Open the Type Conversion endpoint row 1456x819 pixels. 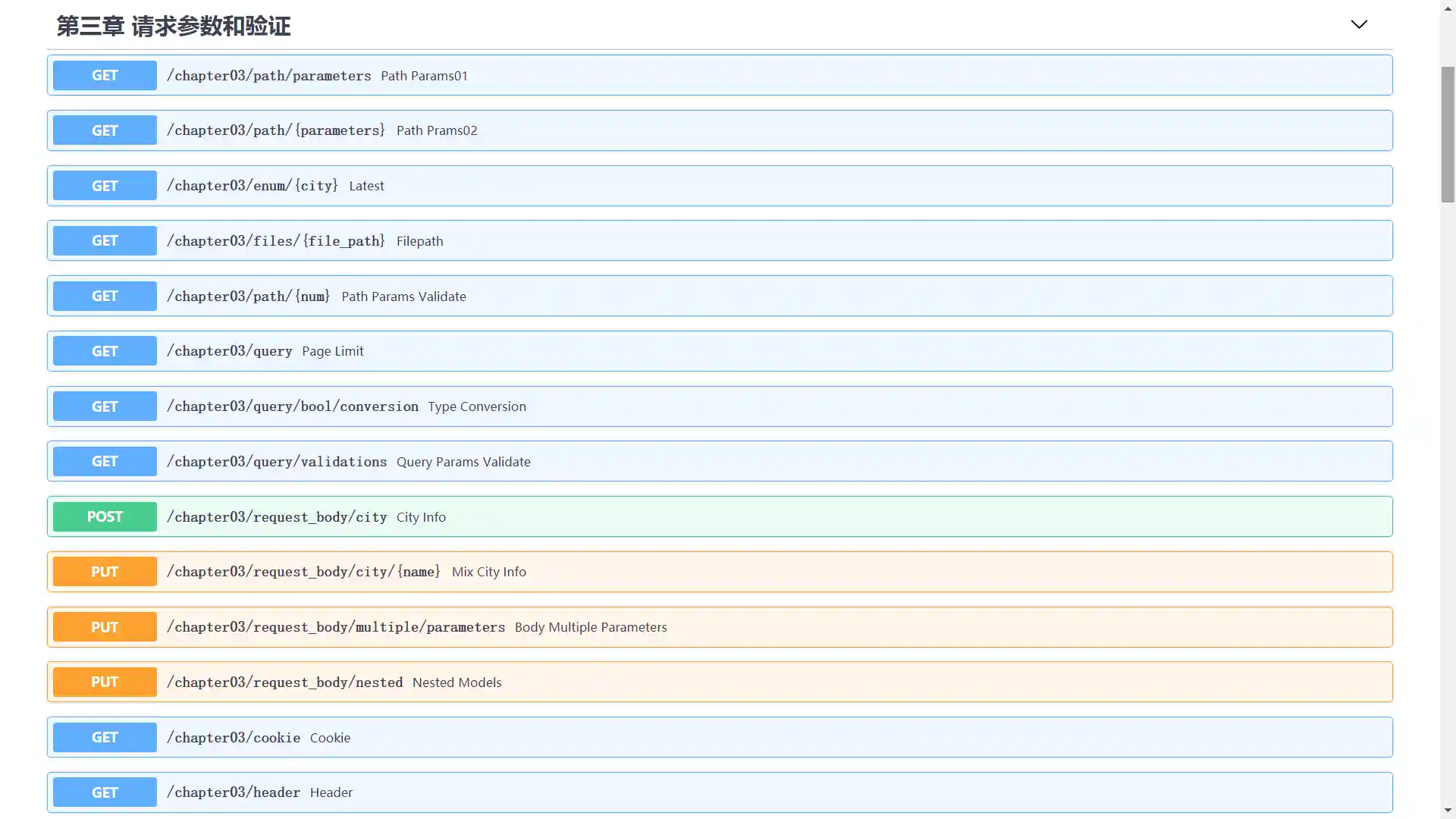[x=476, y=406]
